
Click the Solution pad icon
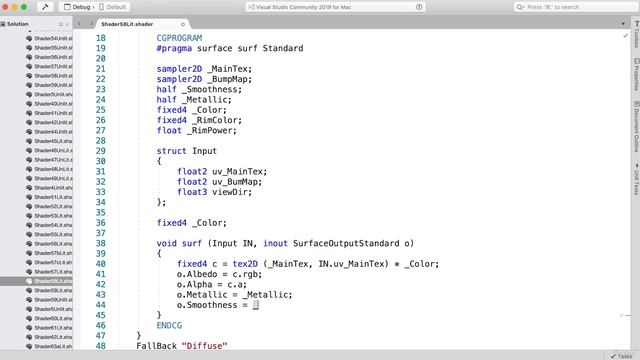[x=3, y=24]
